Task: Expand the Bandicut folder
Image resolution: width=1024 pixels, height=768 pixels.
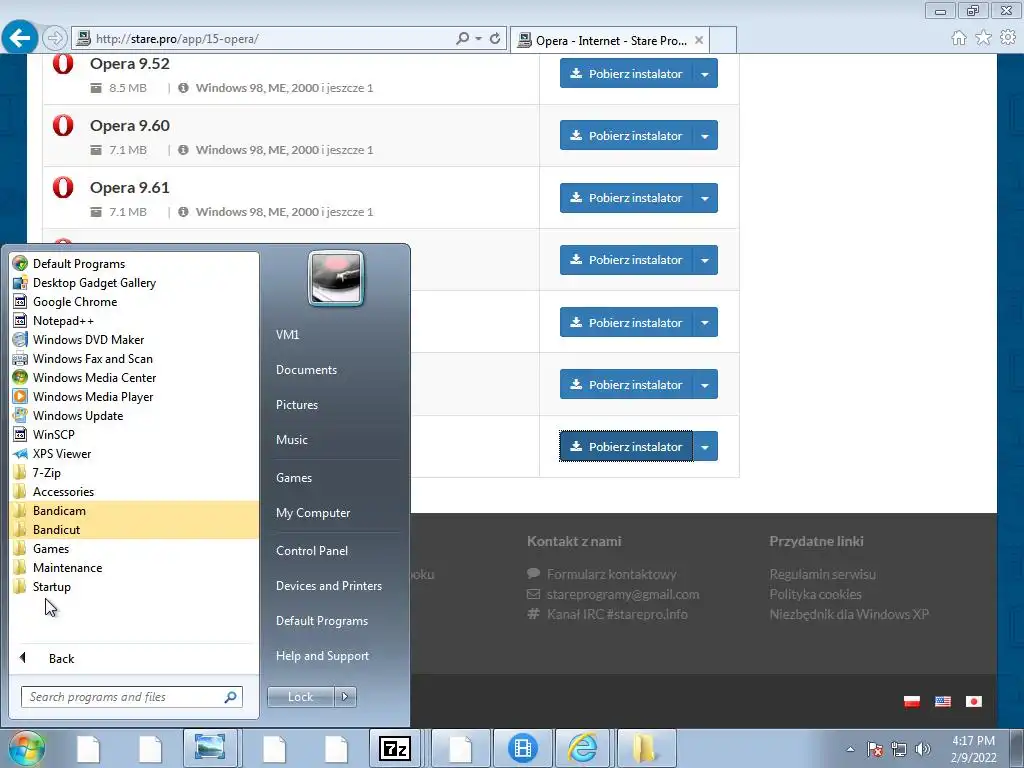Action: pyautogui.click(x=135, y=530)
